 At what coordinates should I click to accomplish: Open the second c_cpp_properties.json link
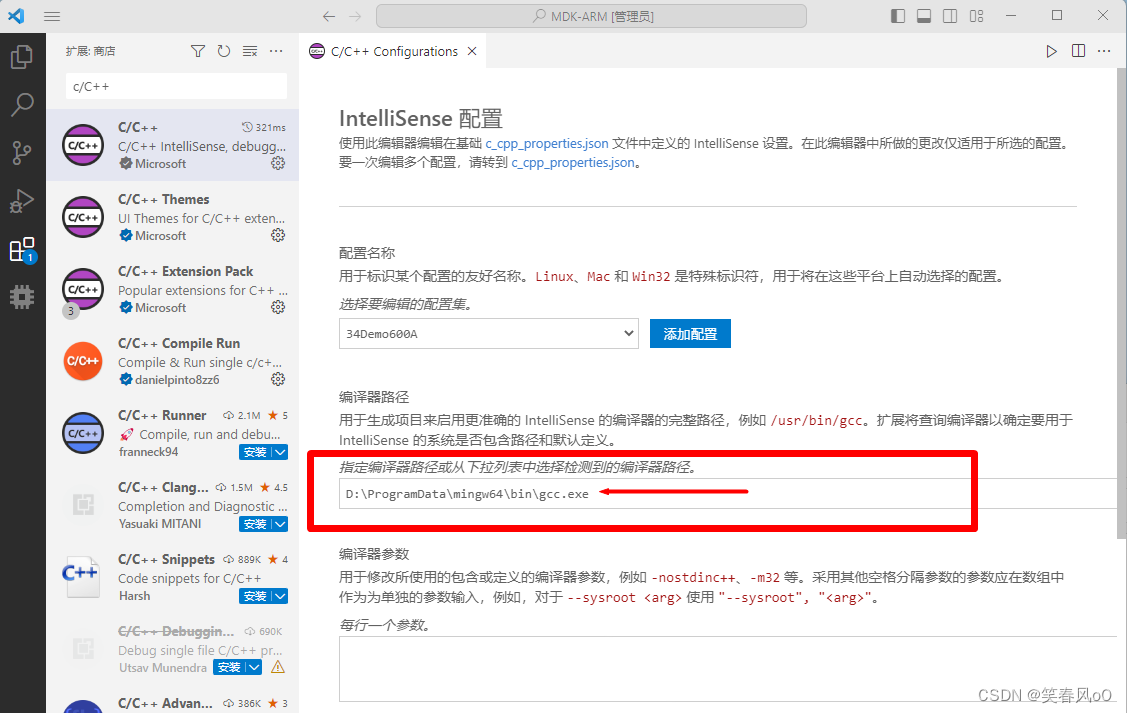pos(573,162)
